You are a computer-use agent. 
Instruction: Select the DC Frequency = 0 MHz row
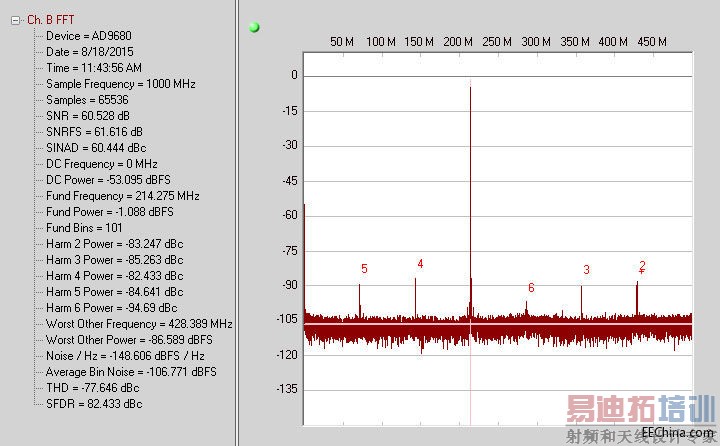[102, 164]
